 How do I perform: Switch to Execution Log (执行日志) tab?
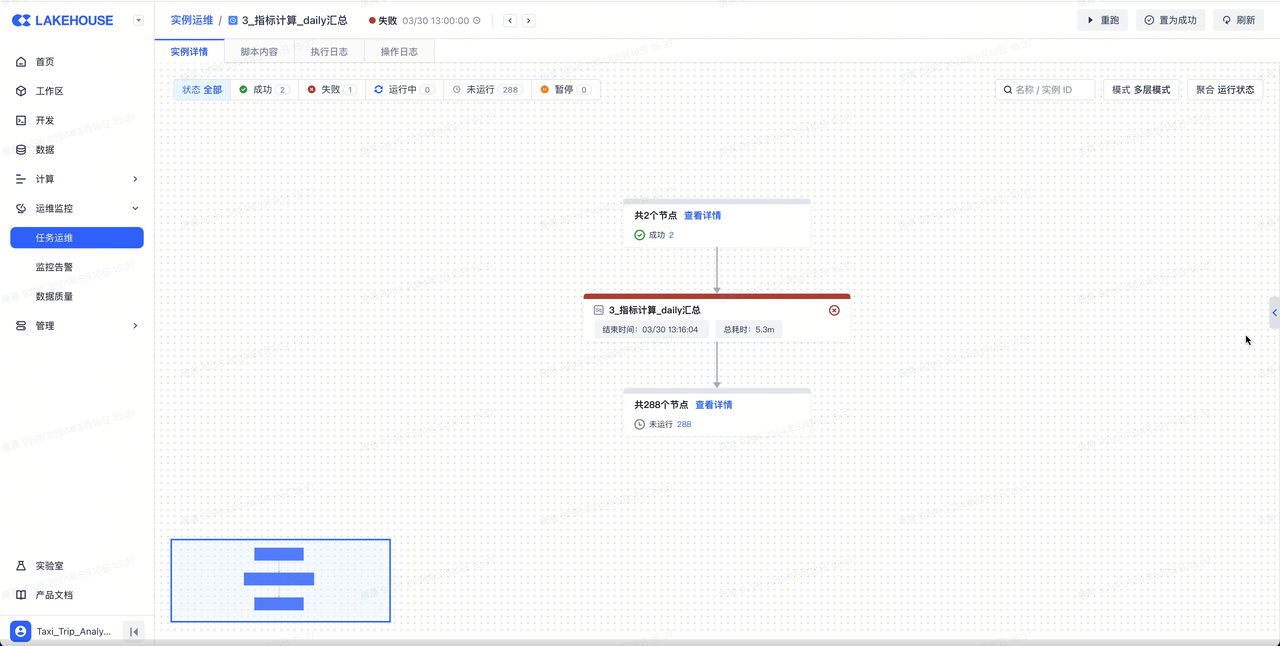tap(329, 52)
